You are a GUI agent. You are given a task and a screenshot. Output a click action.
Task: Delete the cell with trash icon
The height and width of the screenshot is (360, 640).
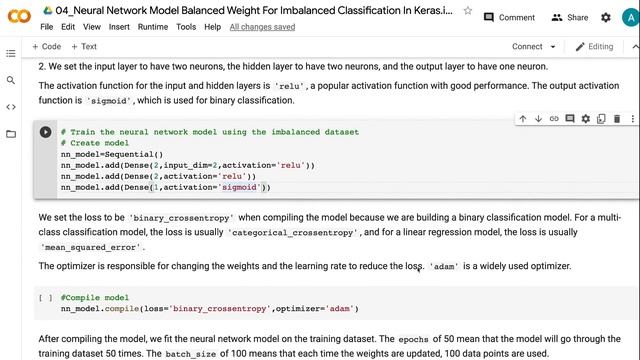pos(617,119)
